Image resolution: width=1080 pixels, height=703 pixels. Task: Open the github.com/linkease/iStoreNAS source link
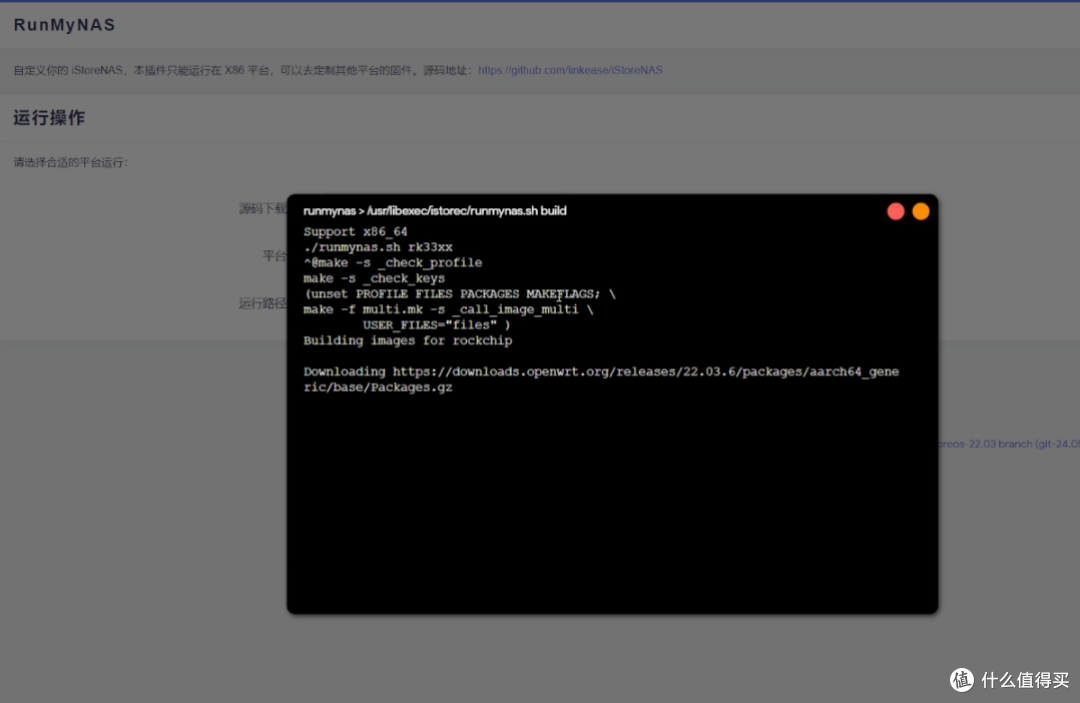tap(570, 70)
